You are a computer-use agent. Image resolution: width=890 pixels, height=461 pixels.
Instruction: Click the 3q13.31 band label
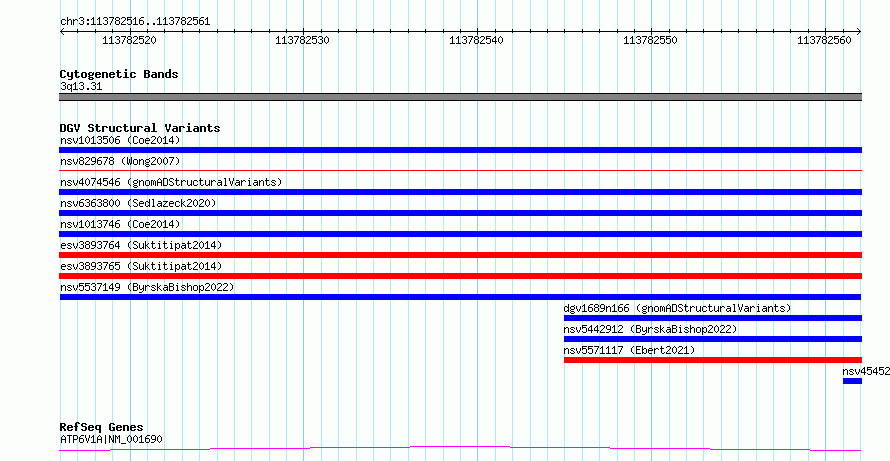pos(81,87)
